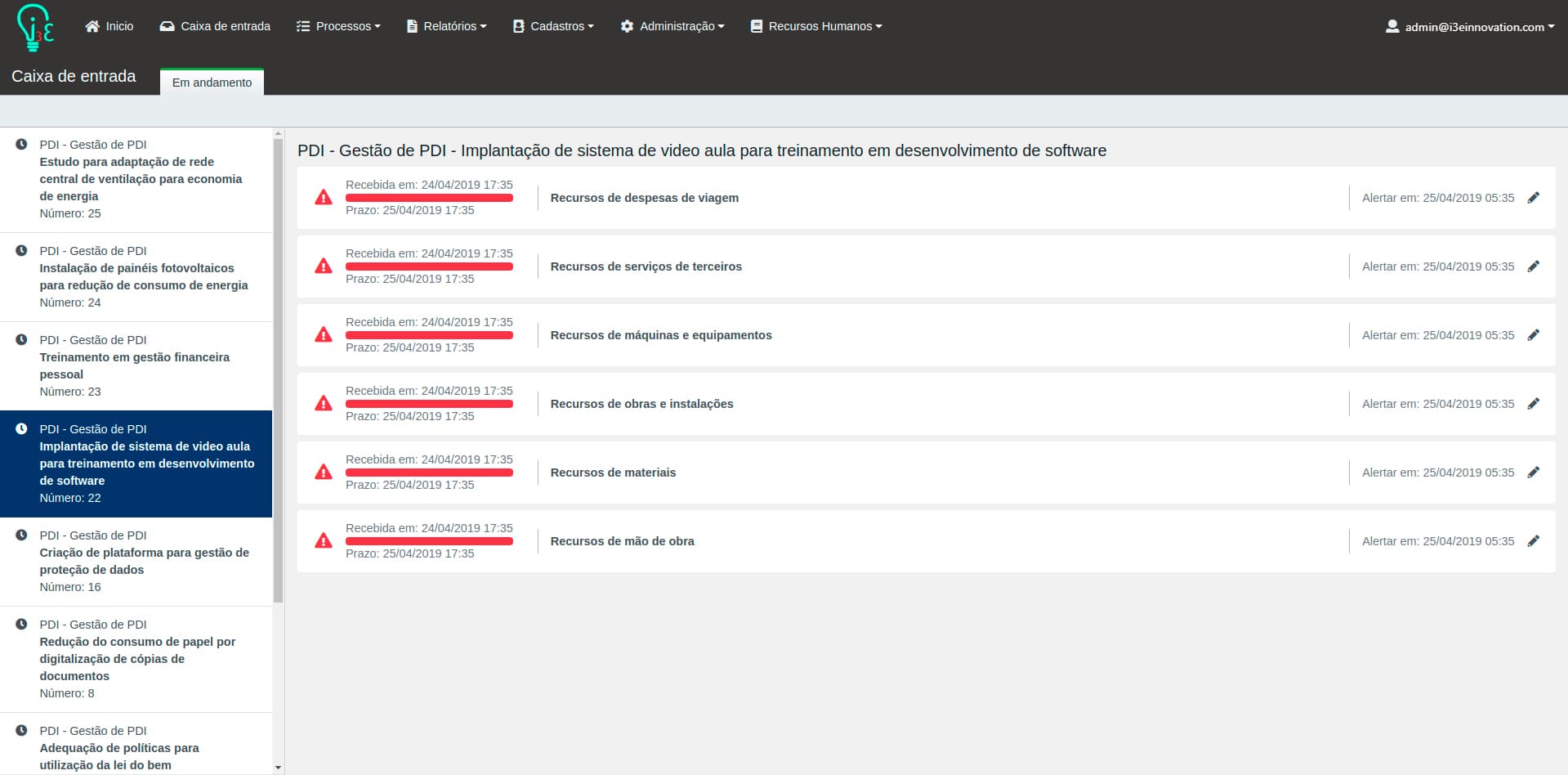Edit alert for Recursos de obras e instalações
This screenshot has height=775, width=1568.
[1534, 404]
